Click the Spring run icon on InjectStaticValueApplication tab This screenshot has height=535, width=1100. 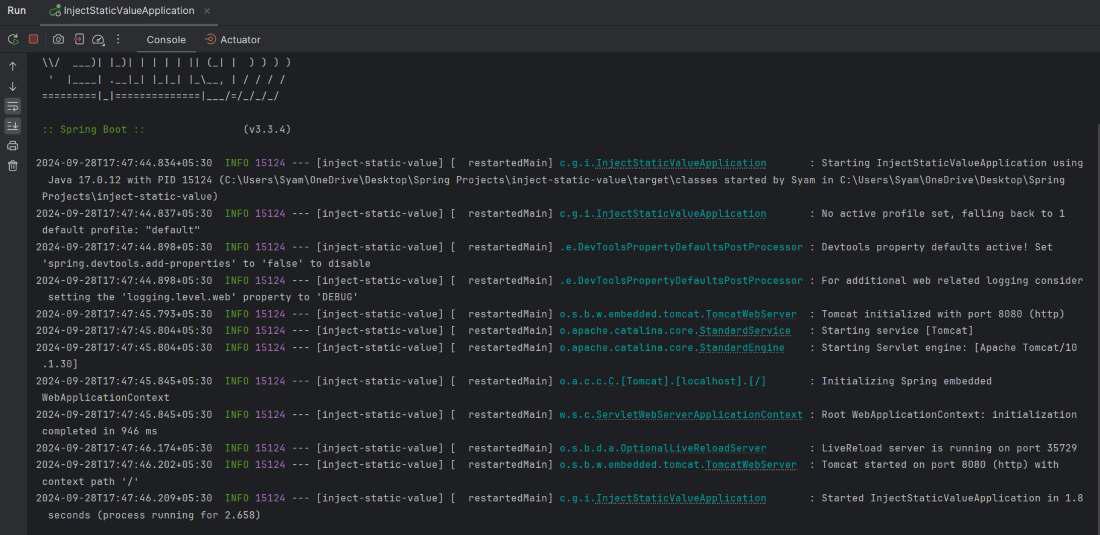pyautogui.click(x=55, y=11)
